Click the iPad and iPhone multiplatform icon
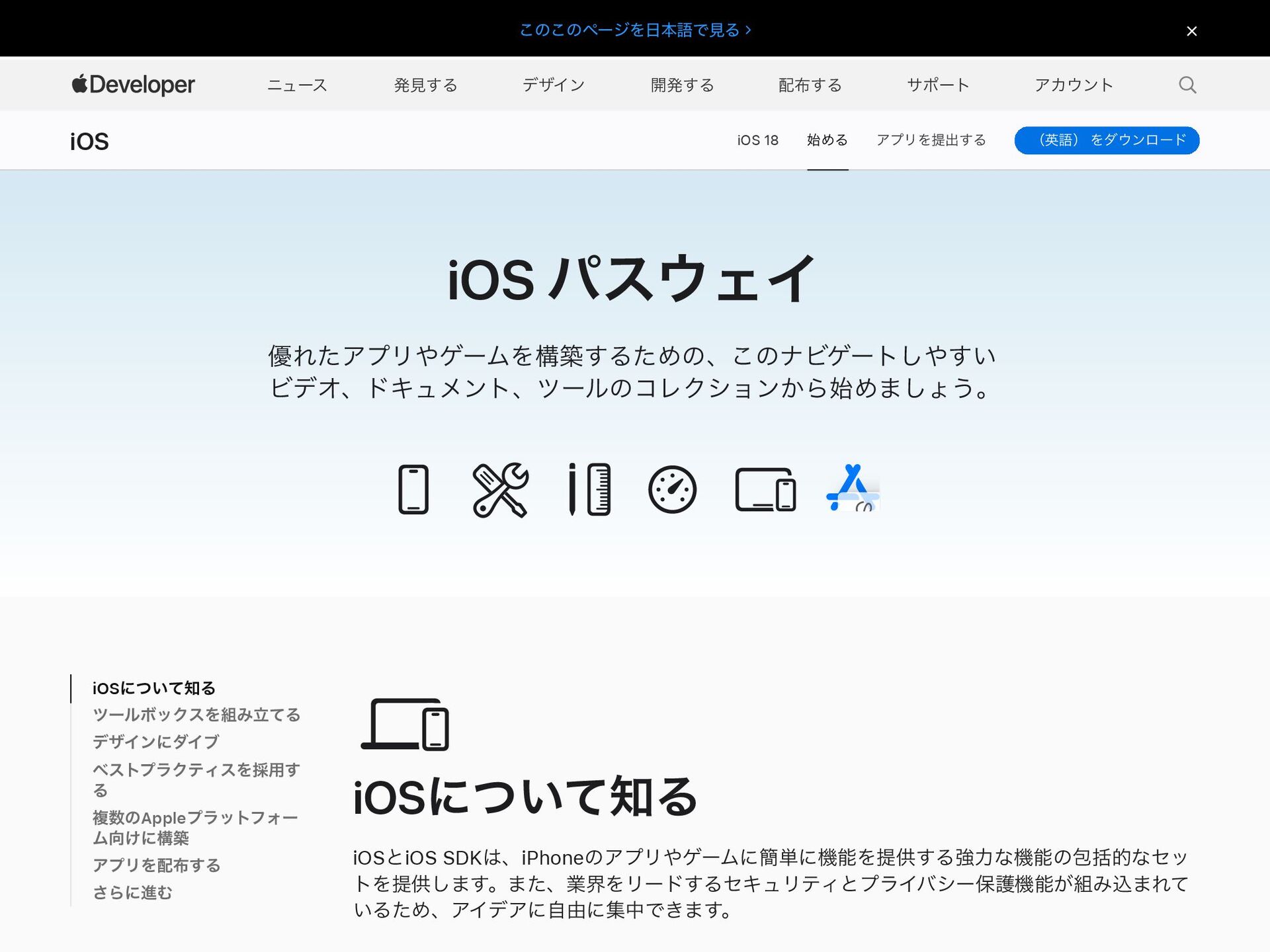The width and height of the screenshot is (1270, 952). pyautogui.click(x=765, y=490)
